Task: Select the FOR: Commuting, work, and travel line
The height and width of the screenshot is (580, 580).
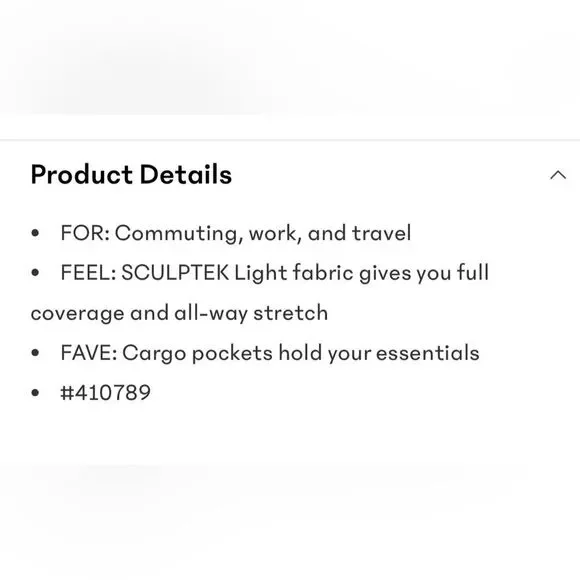Action: [236, 233]
